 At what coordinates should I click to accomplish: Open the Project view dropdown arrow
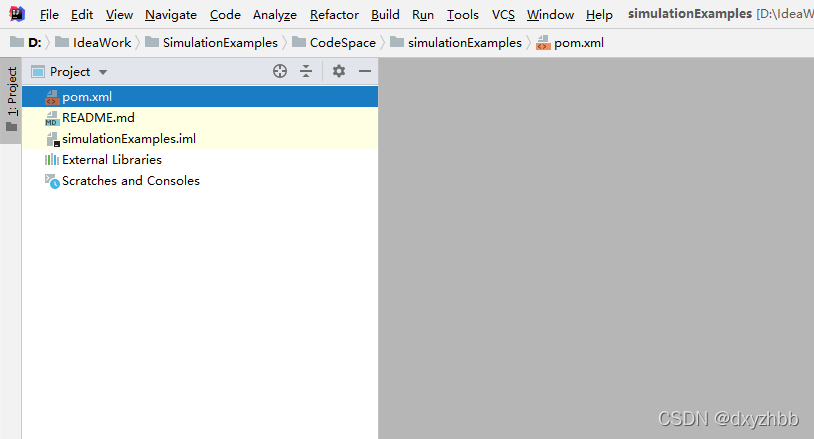103,72
